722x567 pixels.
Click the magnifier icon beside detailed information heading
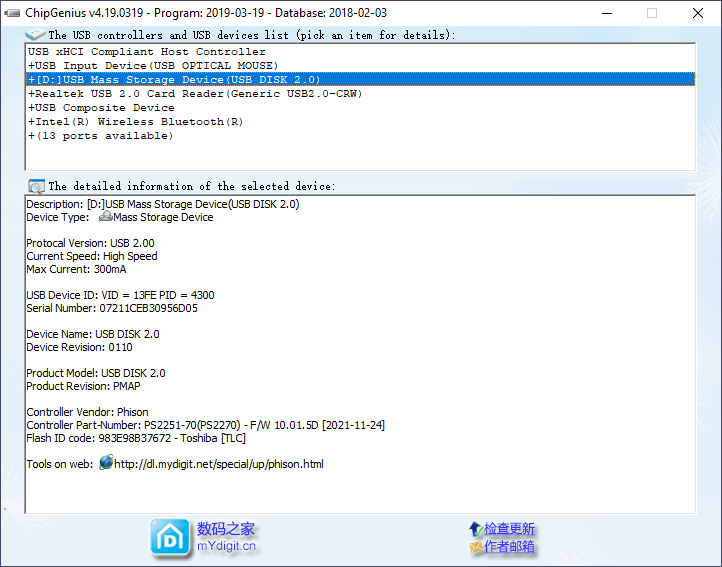36,186
